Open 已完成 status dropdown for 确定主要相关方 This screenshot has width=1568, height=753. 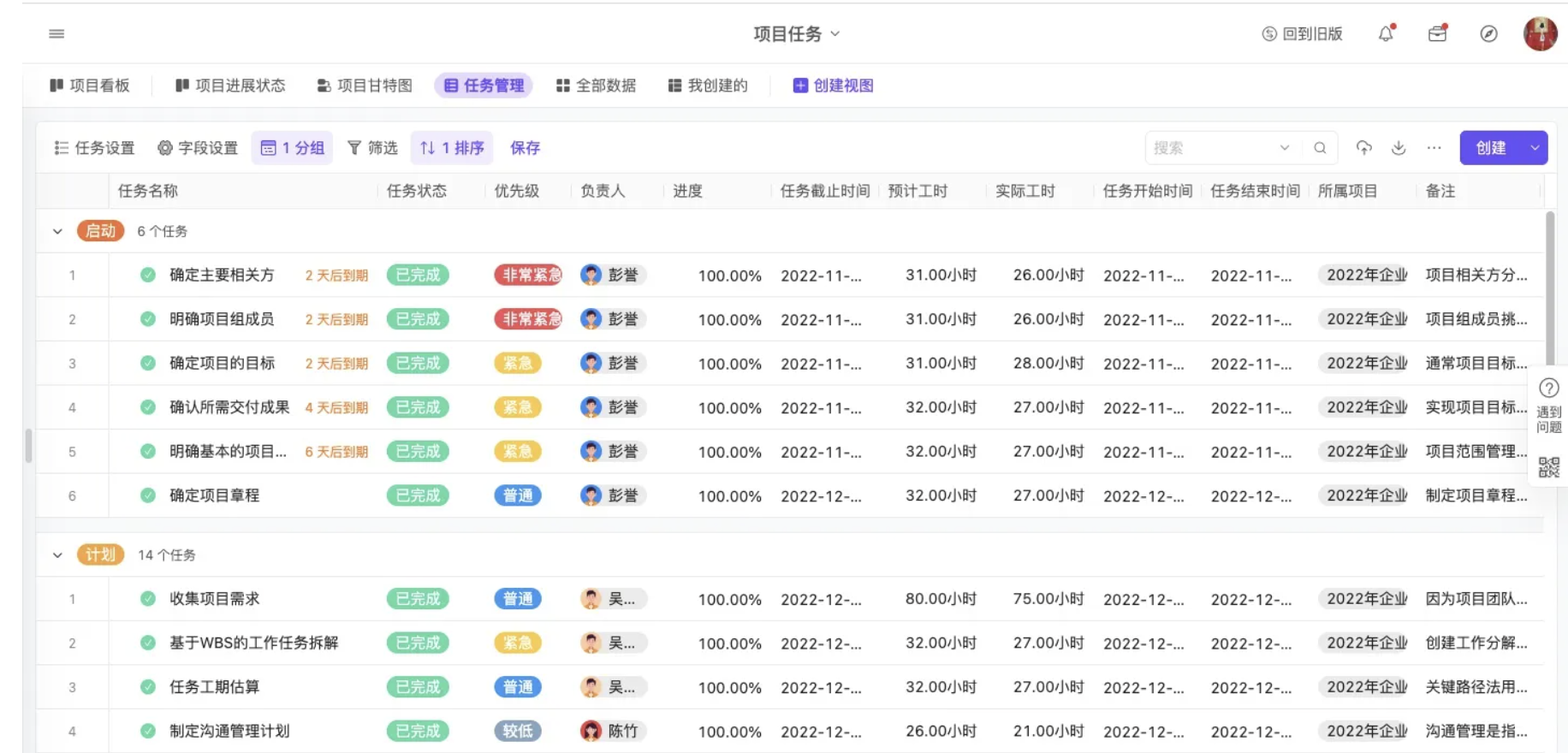click(x=418, y=275)
